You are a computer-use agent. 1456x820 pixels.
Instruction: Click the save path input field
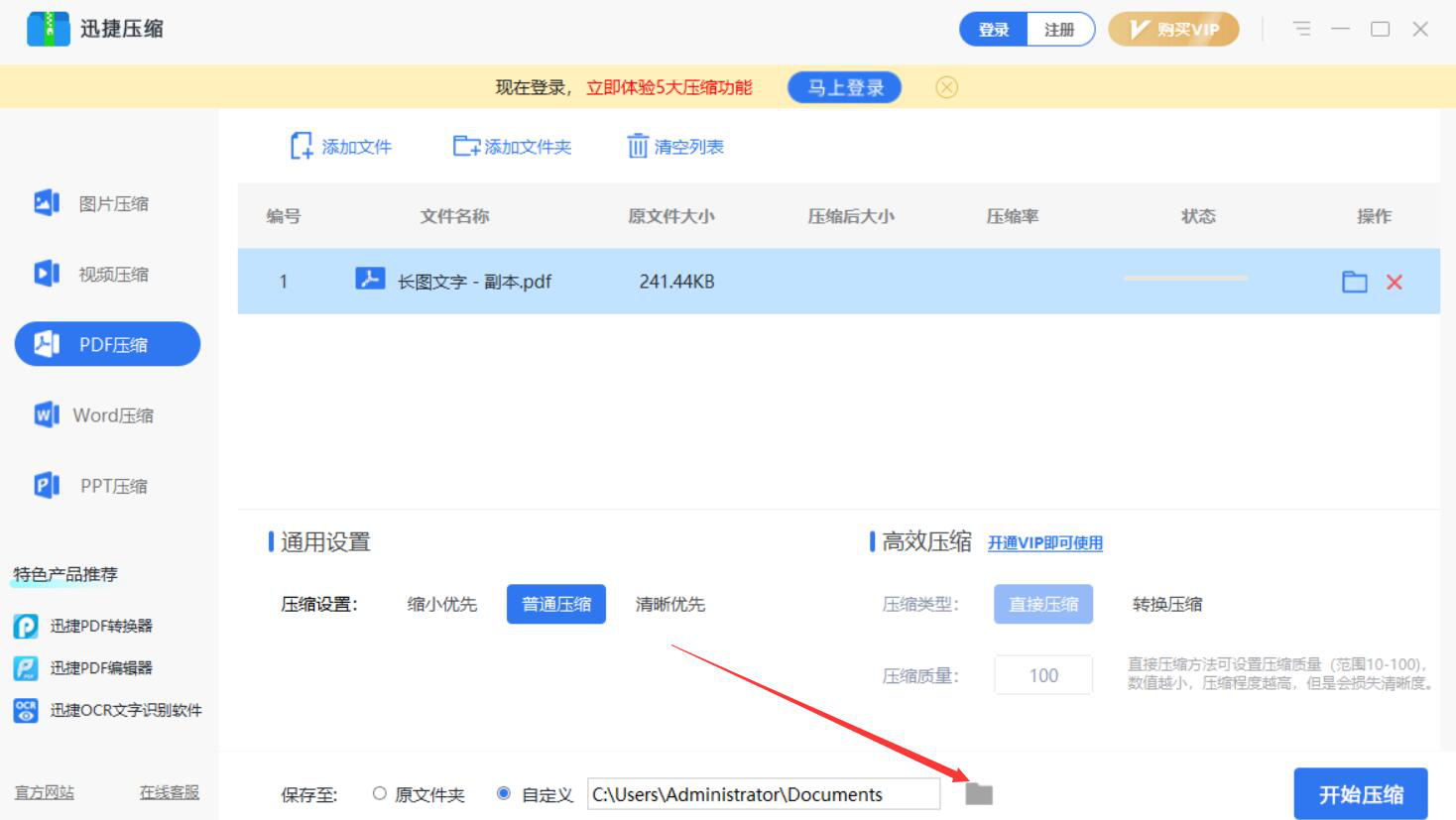click(763, 794)
